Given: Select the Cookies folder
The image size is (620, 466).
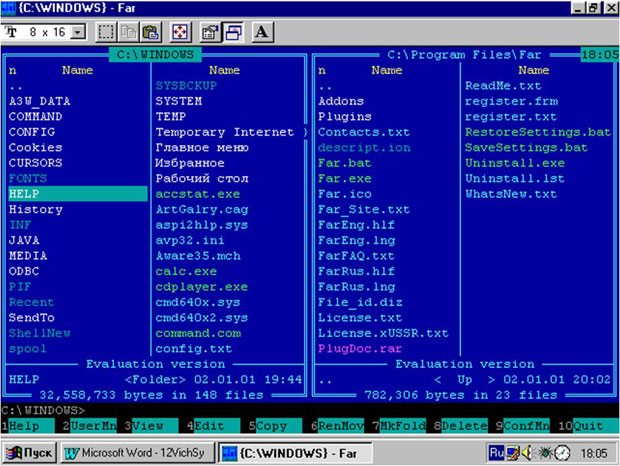Looking at the screenshot, I should tap(36, 147).
